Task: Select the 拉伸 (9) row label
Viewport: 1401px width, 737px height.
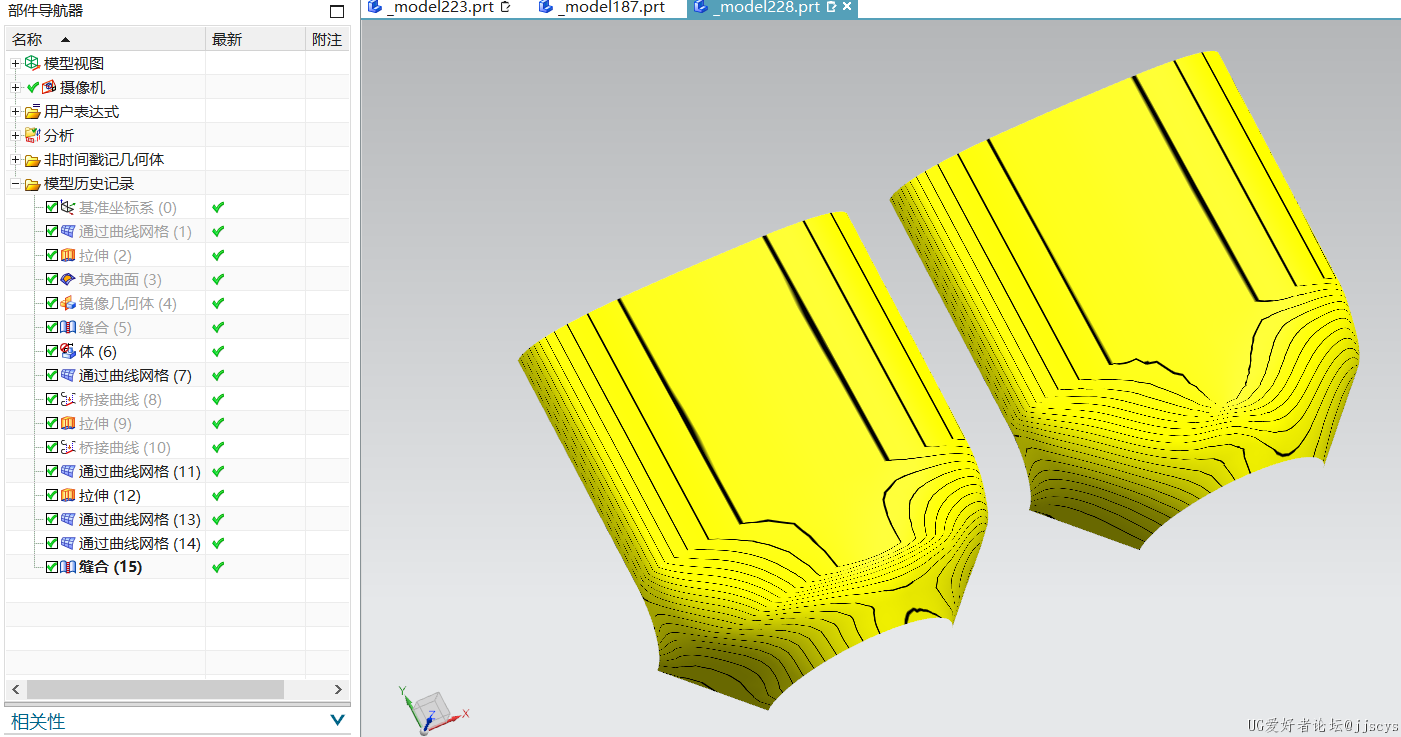Action: coord(105,423)
